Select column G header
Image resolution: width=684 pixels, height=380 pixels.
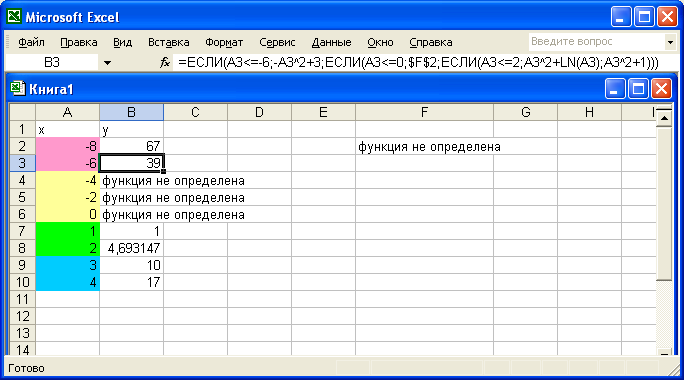point(526,113)
